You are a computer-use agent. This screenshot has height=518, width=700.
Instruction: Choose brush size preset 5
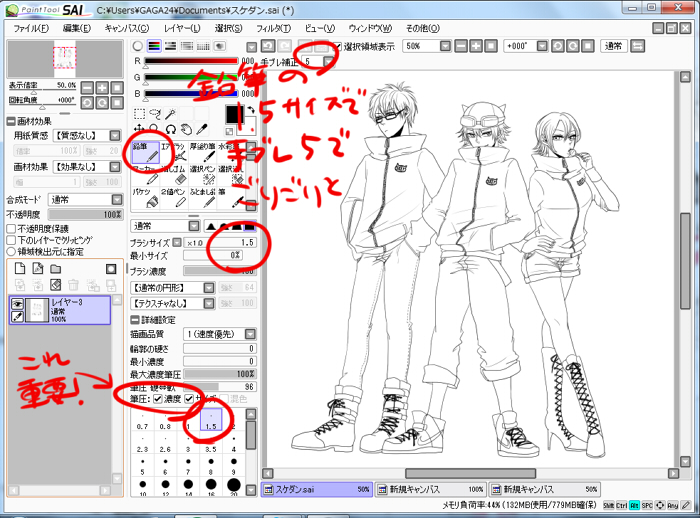[x=142, y=465]
